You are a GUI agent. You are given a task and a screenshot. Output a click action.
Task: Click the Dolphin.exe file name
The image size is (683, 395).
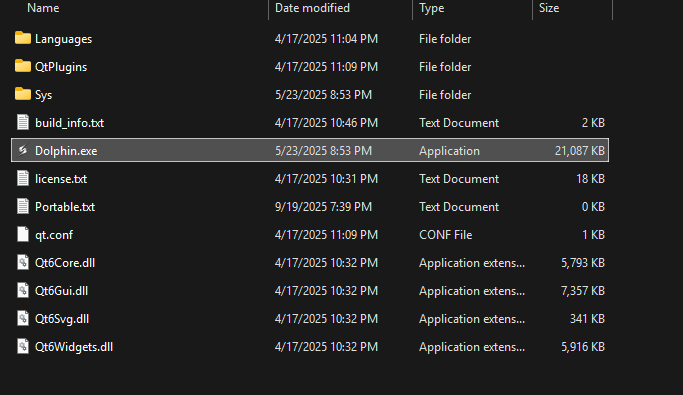[x=66, y=151]
